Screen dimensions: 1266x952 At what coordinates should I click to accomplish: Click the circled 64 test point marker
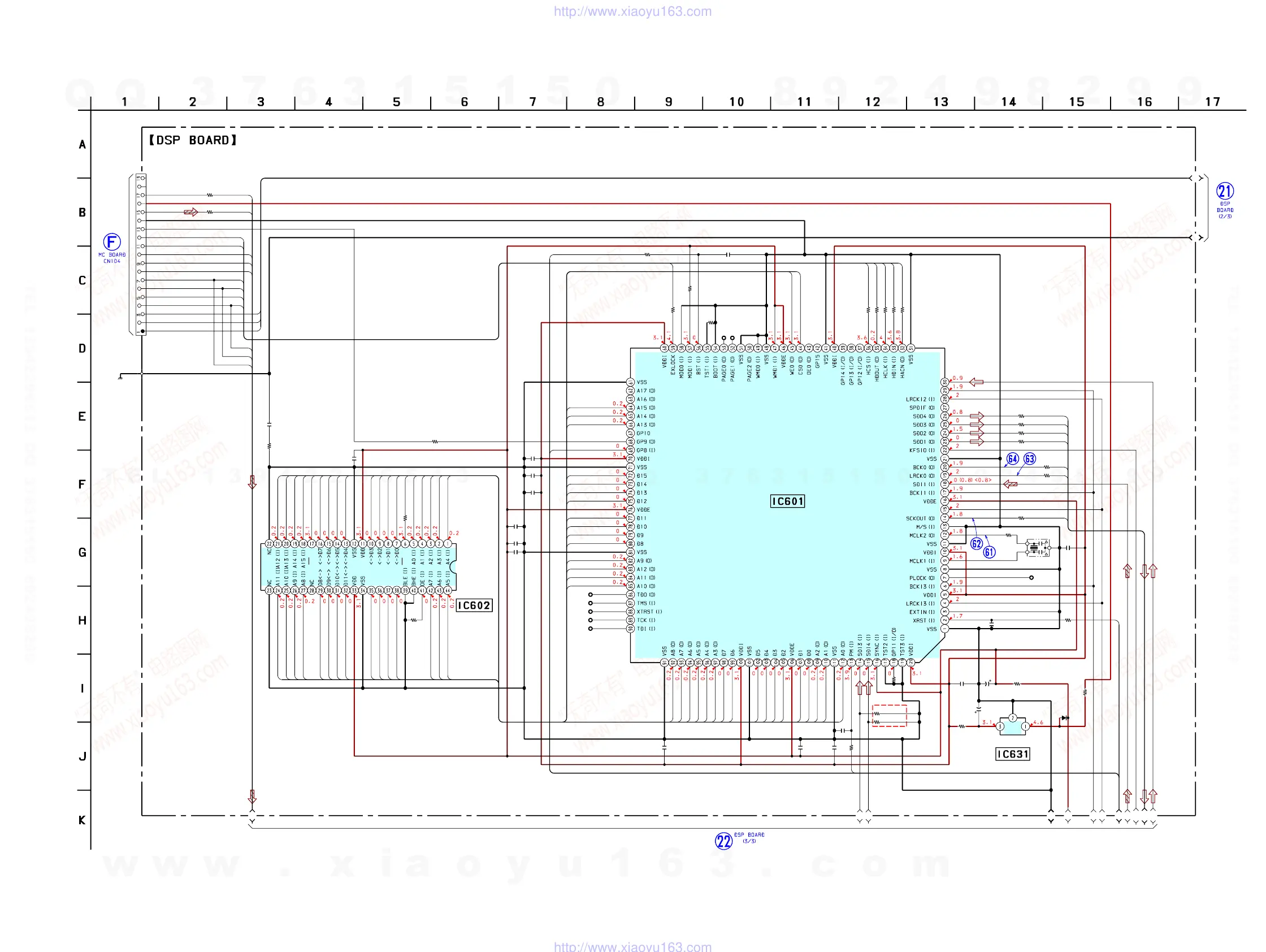click(x=1012, y=459)
